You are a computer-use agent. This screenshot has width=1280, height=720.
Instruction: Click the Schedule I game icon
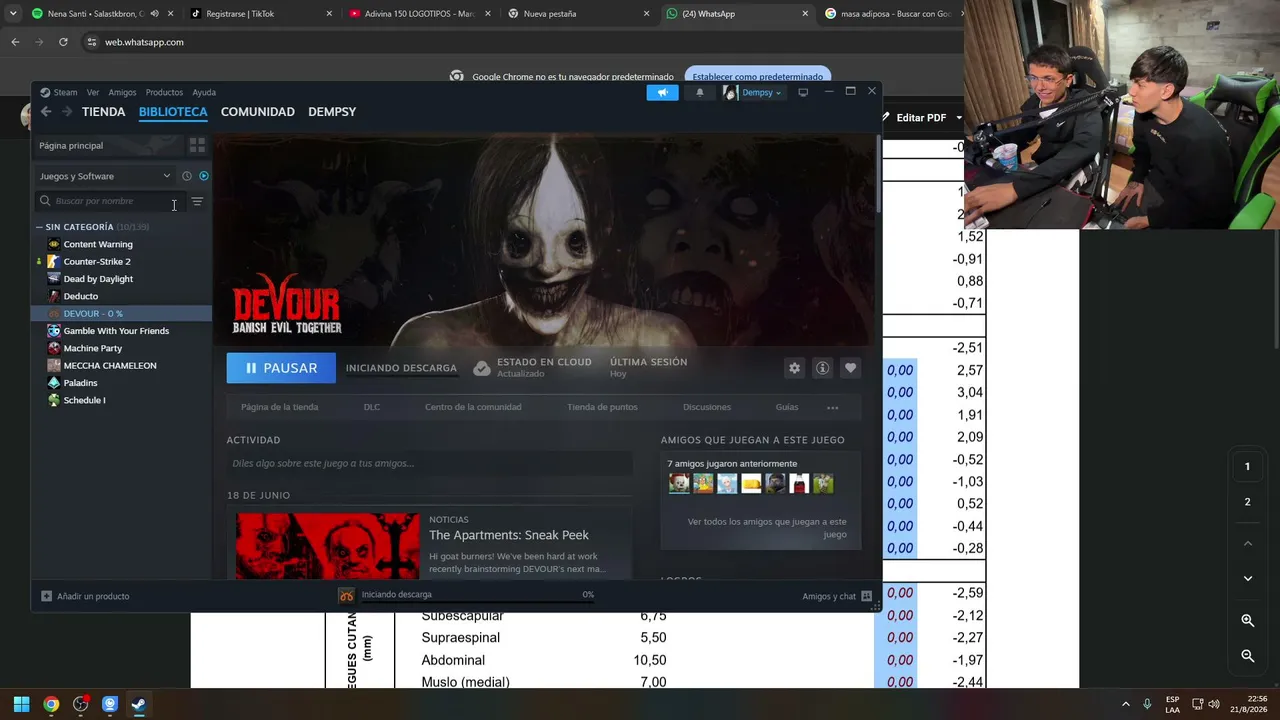pos(54,400)
